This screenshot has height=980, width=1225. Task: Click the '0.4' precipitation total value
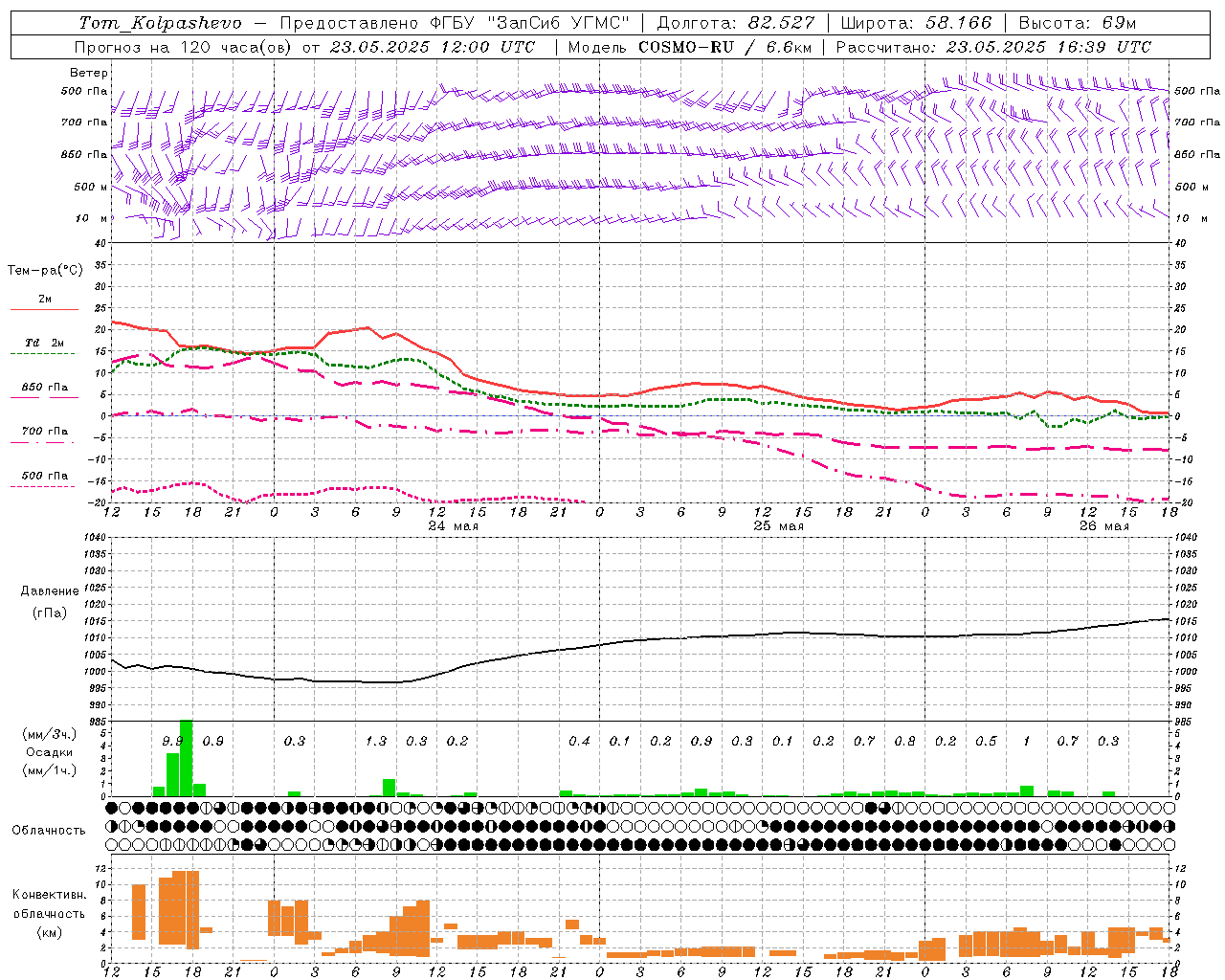click(x=579, y=742)
